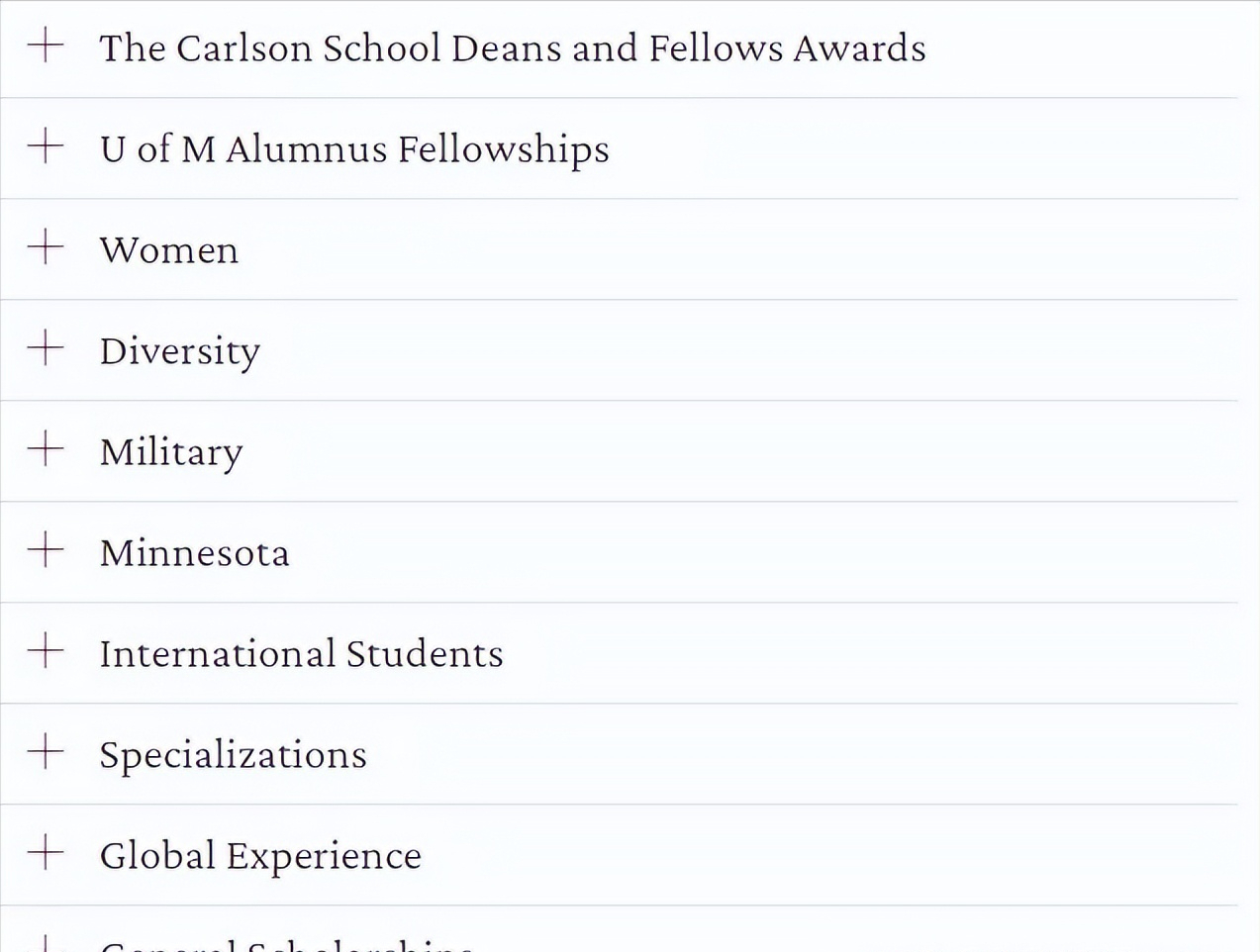
Task: Open the U of M Alumnus Fellowships heading
Action: pos(353,149)
